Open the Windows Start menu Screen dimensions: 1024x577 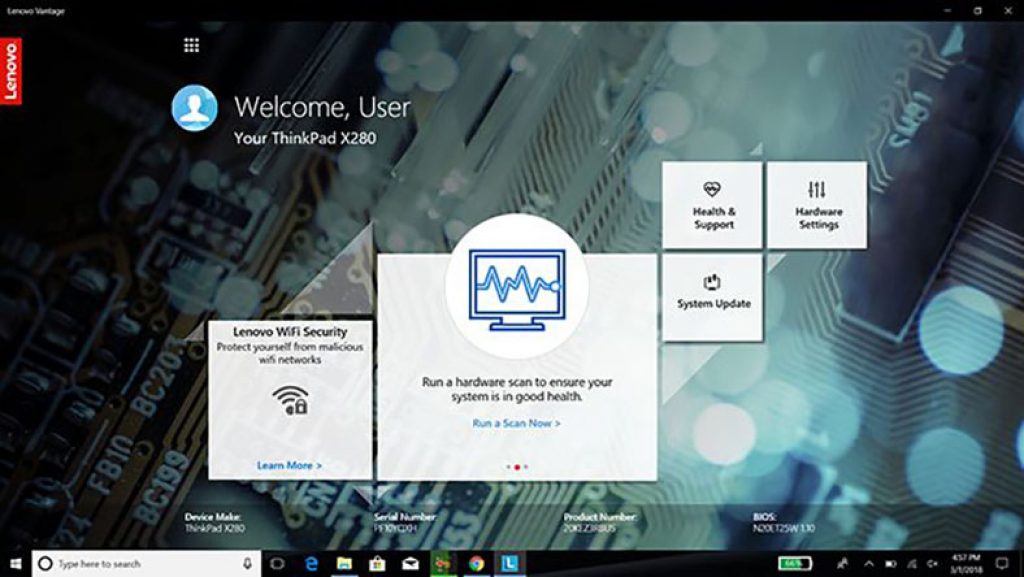pyautogui.click(x=16, y=563)
